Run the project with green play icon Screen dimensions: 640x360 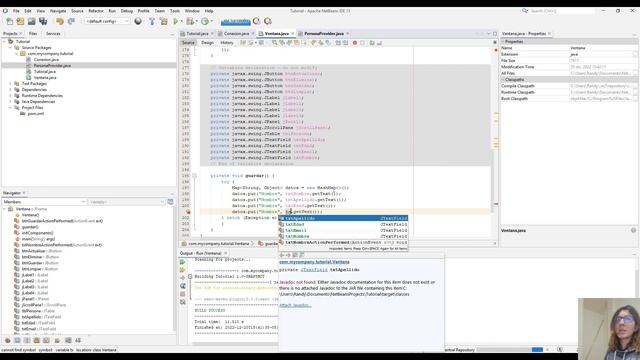(176, 21)
